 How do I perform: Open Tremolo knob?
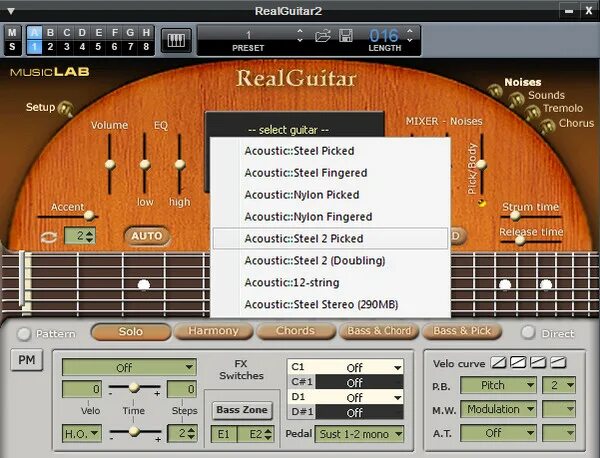click(532, 113)
